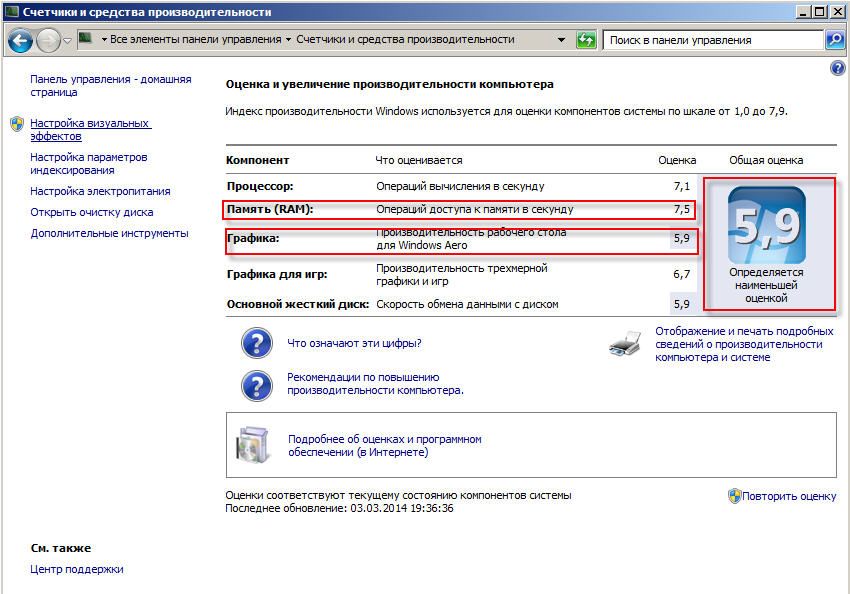Expand the address bar history dropdown arrow
850x594 pixels.
tap(562, 40)
